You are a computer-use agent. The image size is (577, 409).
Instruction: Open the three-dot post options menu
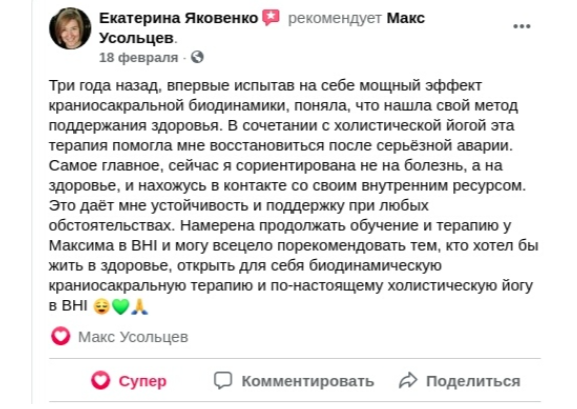pos(522,26)
